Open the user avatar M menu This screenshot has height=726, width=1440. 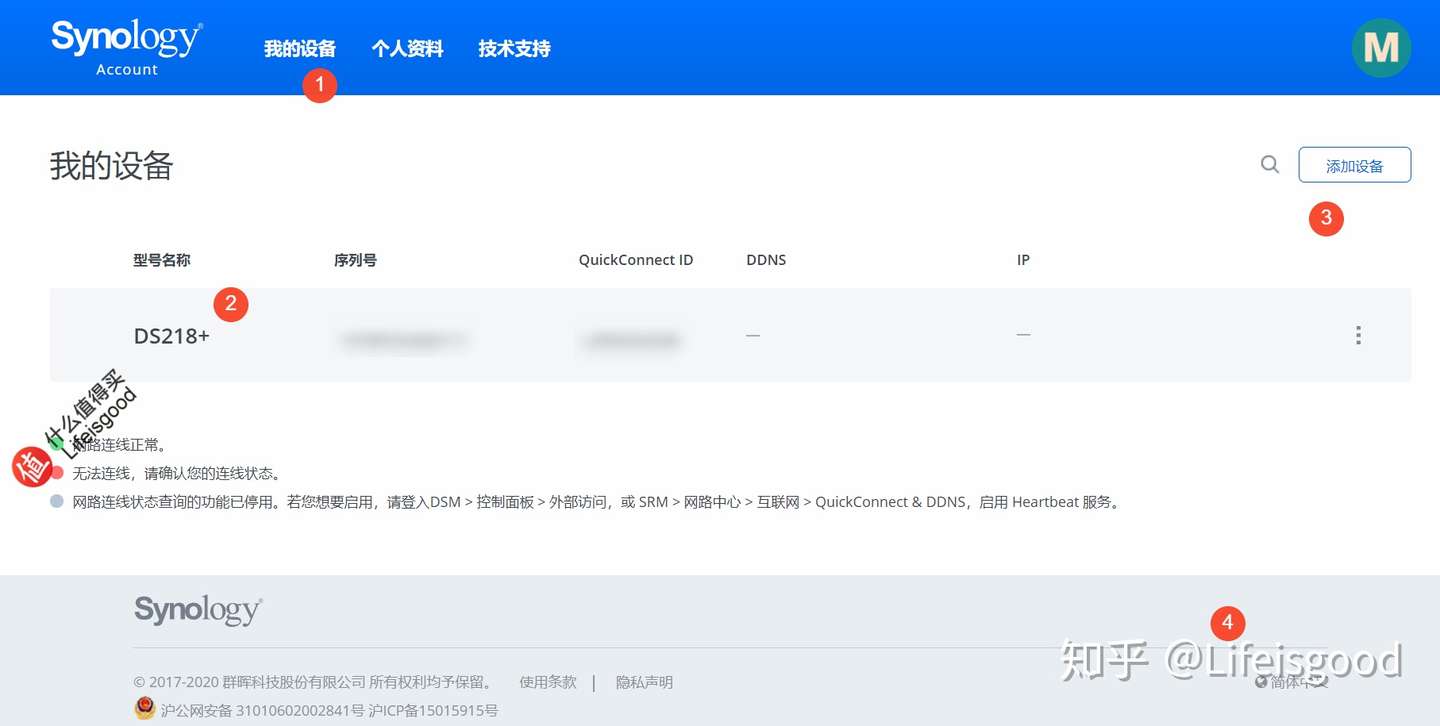1381,47
